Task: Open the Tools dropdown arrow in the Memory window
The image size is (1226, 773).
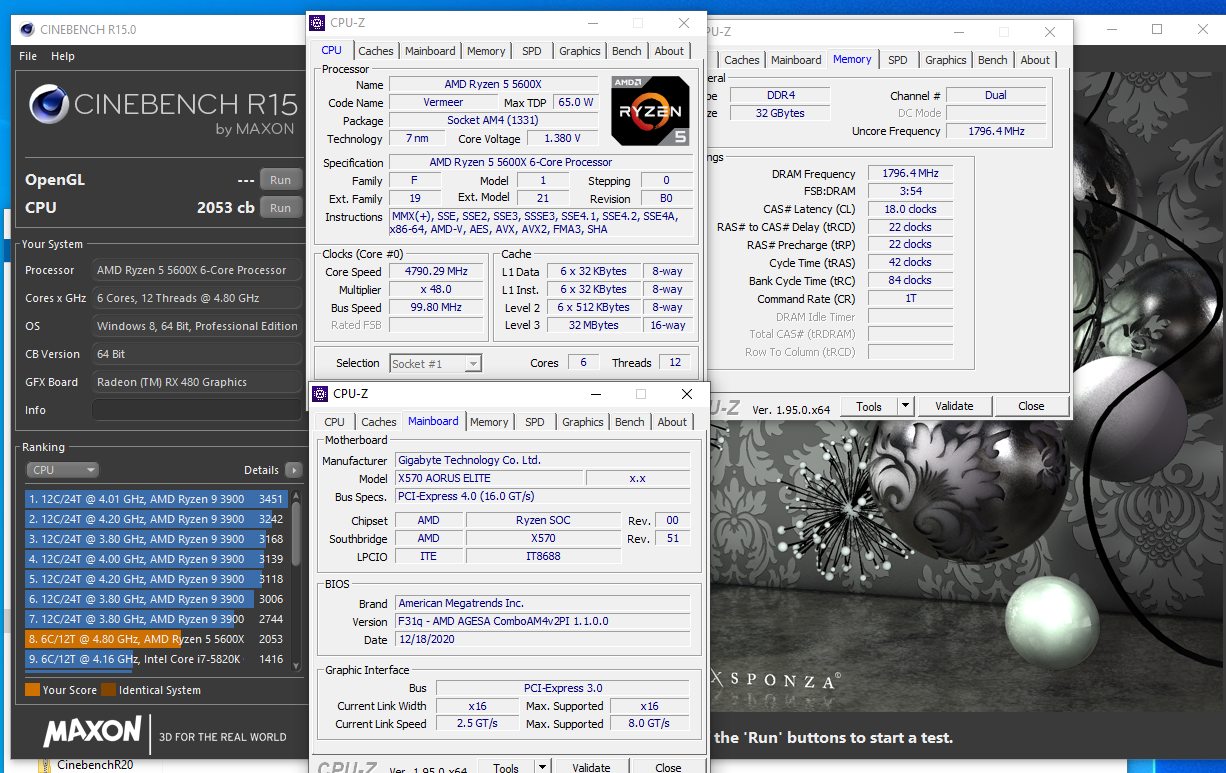Action: (905, 406)
